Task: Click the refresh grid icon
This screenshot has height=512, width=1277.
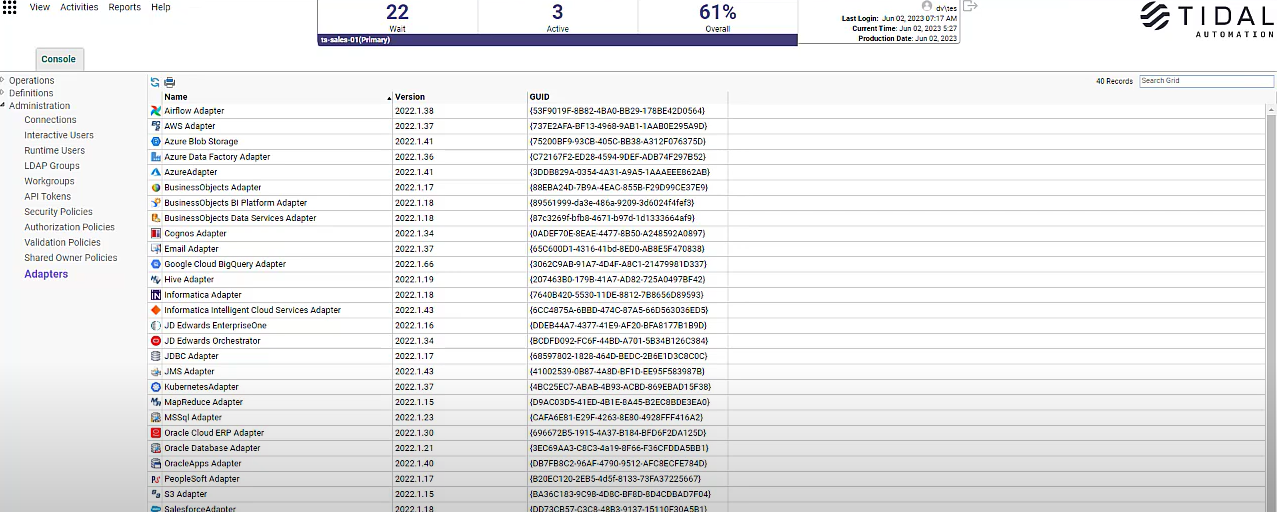Action: coord(155,82)
